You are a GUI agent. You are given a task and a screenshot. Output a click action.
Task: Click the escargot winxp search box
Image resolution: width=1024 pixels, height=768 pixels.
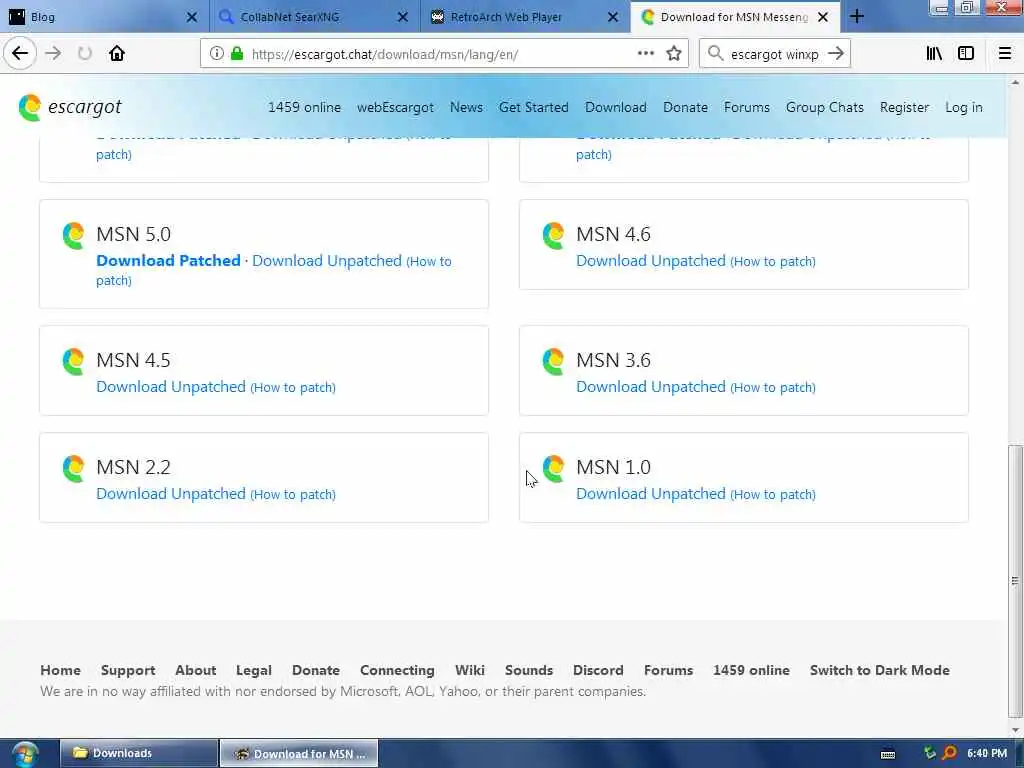[774, 54]
